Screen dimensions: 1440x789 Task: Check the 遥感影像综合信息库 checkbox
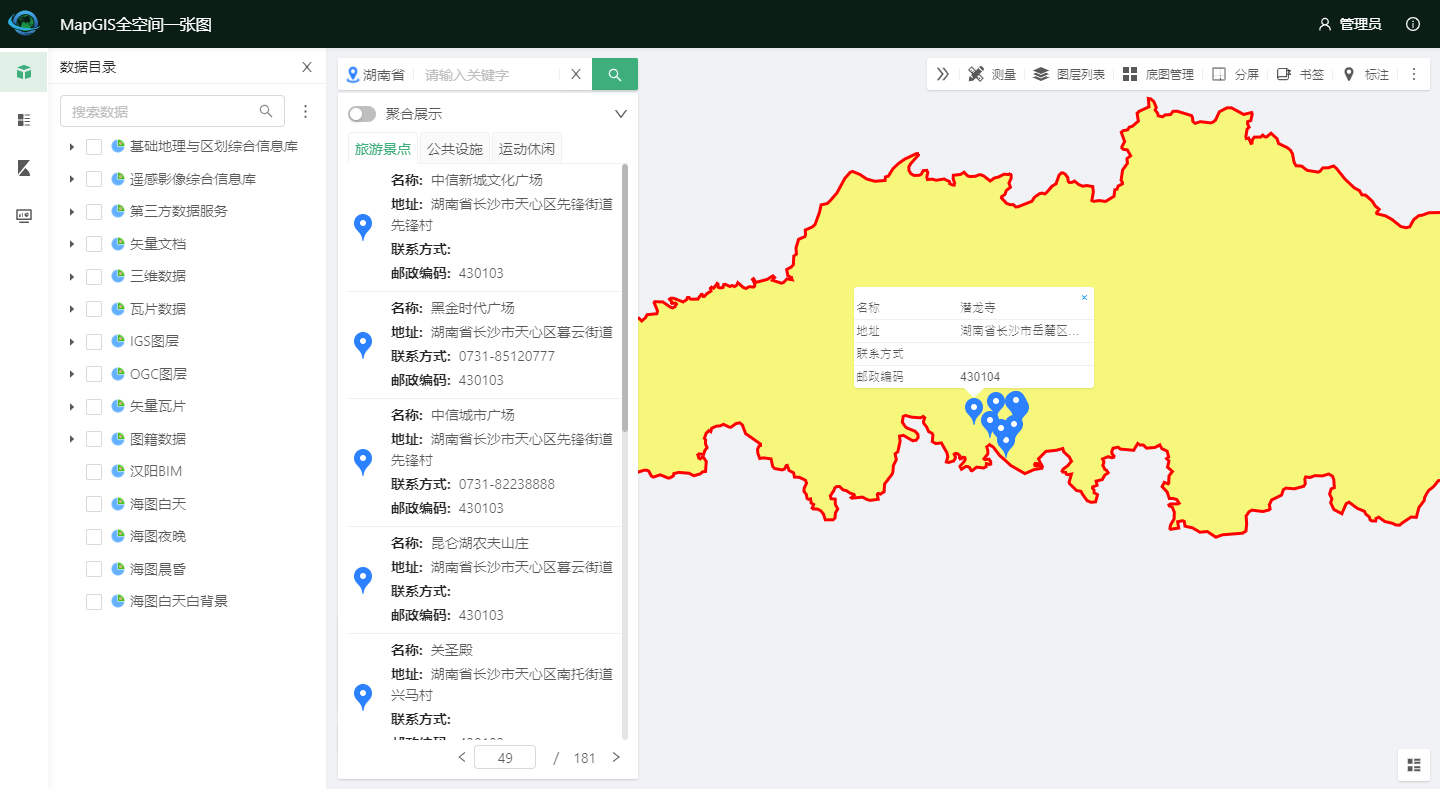click(x=94, y=179)
